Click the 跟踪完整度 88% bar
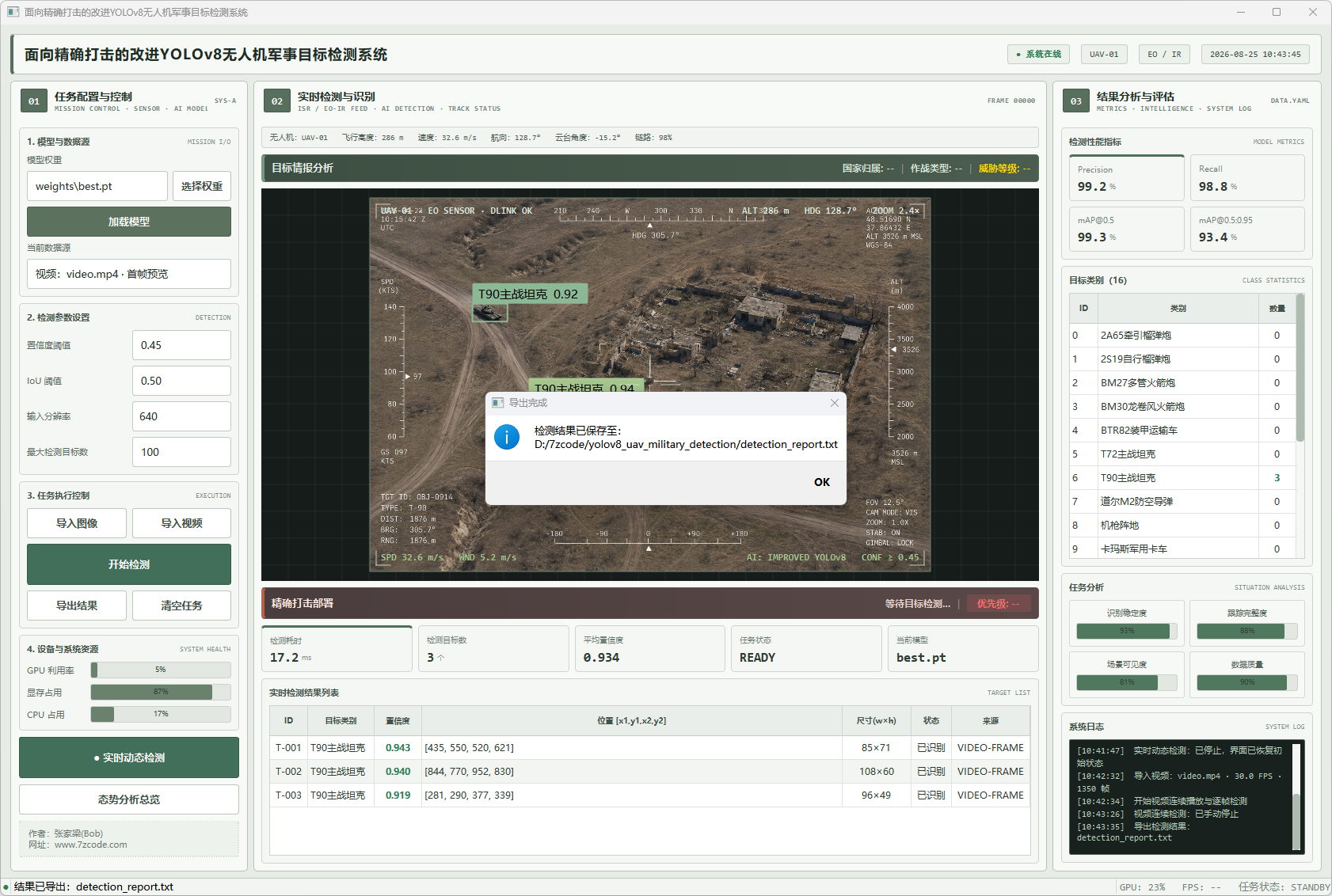 click(1247, 631)
